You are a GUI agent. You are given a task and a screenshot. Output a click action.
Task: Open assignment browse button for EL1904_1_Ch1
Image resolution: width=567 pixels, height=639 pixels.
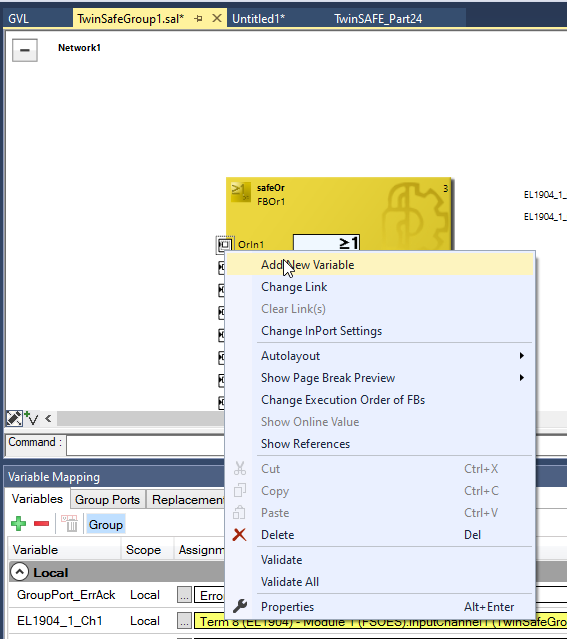pos(184,621)
